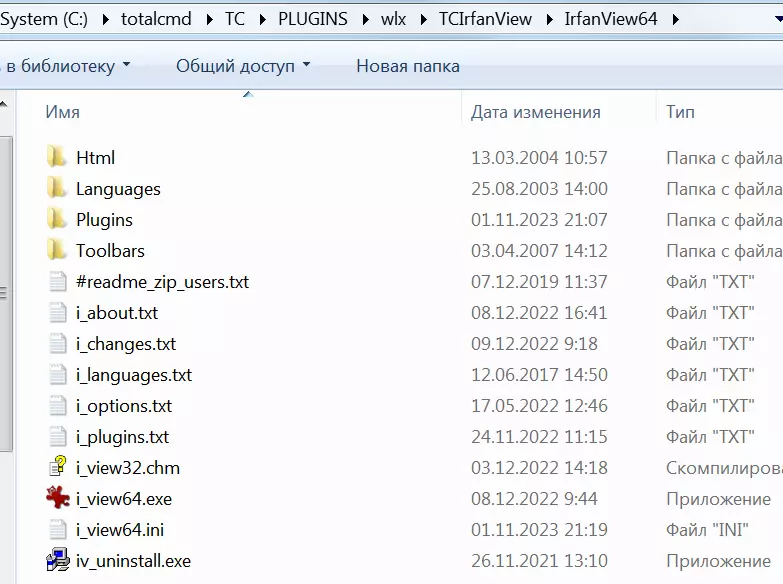Screen dimensions: 783x584
Task: Click the Plugins folder icon
Action: coord(56,220)
